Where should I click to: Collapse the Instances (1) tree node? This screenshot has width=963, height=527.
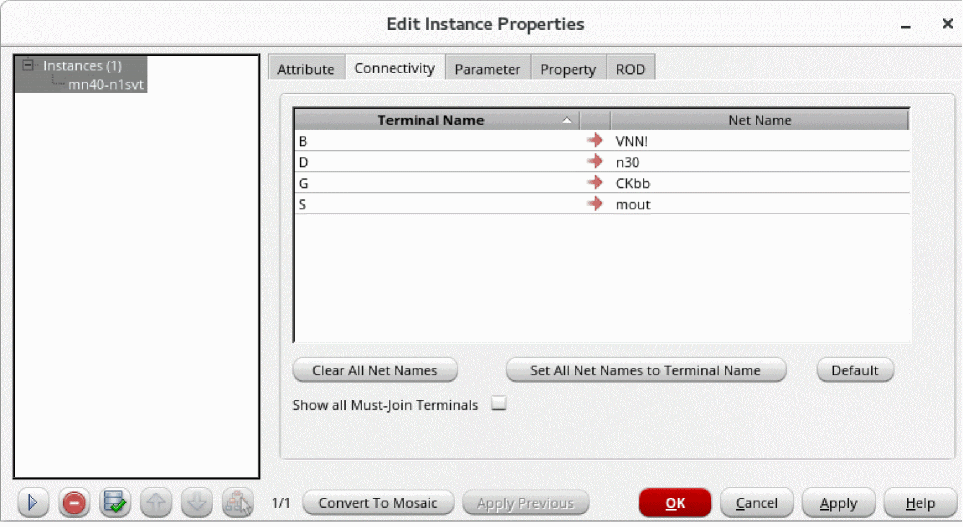click(x=28, y=64)
